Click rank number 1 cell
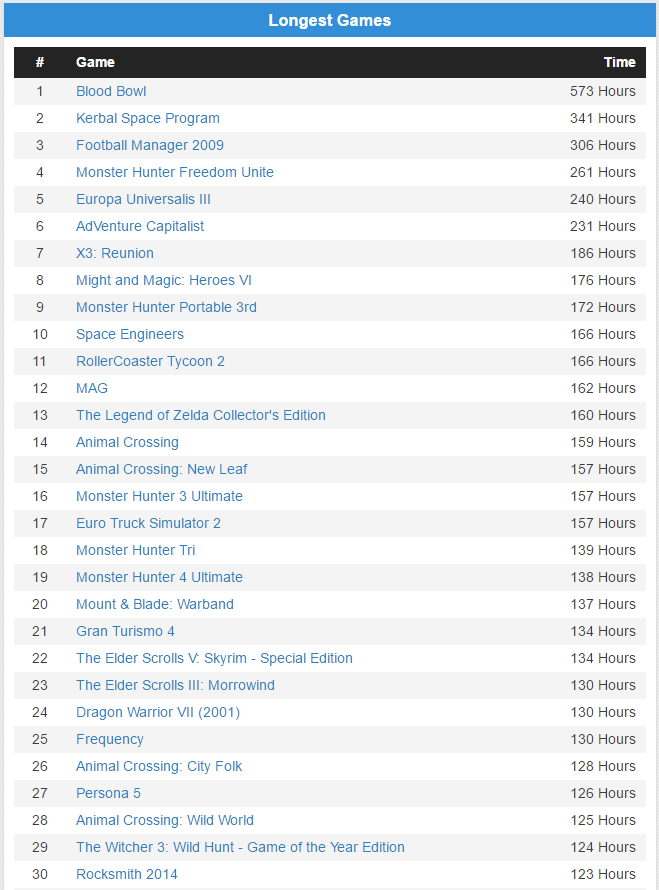 pos(40,91)
